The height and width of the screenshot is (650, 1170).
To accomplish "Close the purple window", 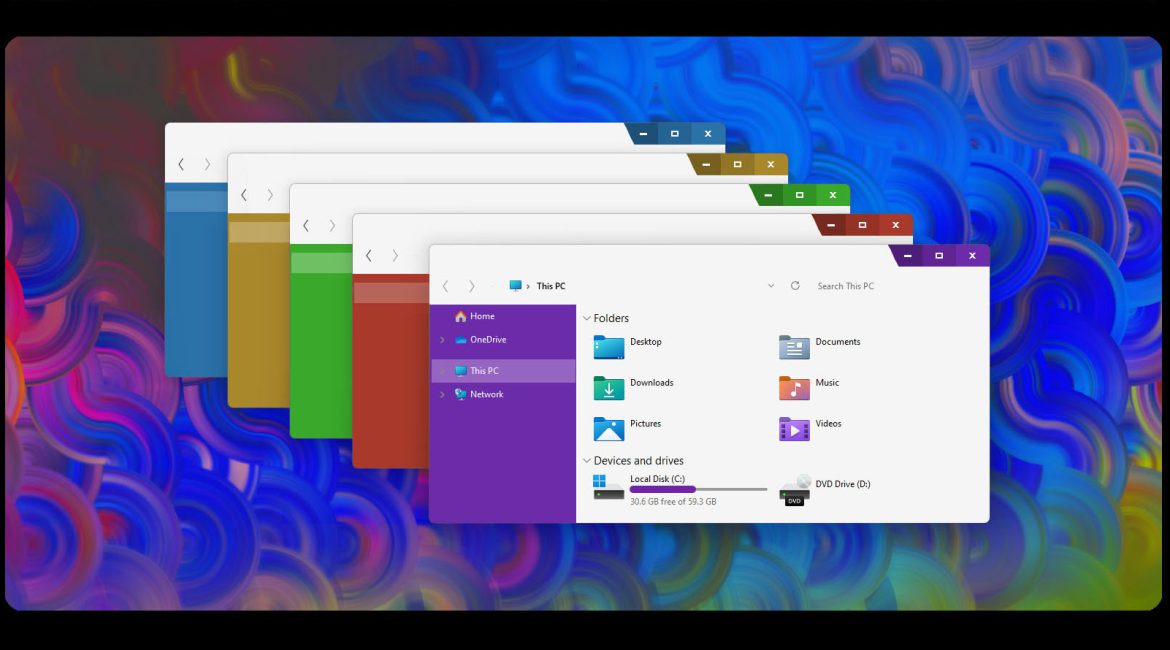I will [x=972, y=255].
